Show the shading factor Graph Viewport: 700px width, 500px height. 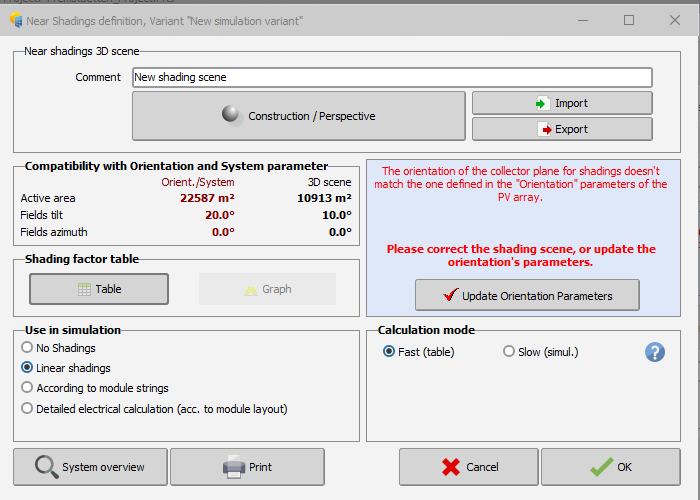point(267,289)
